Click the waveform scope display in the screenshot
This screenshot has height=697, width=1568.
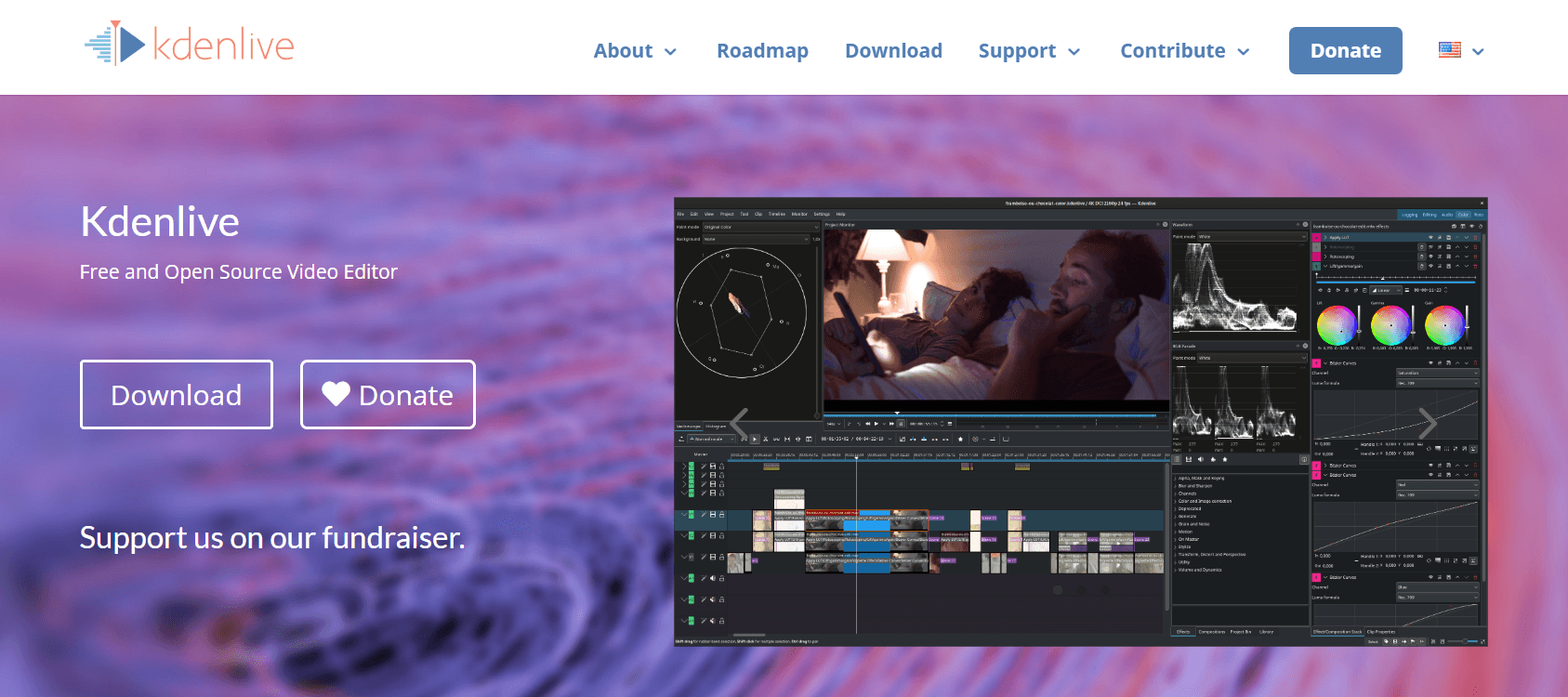click(1234, 288)
